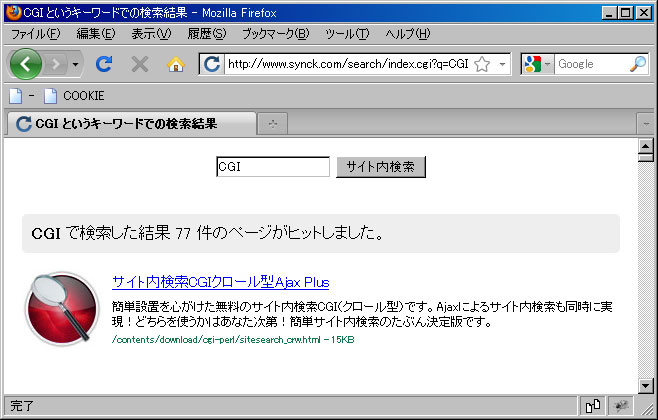Click the scrollbar down arrow
The image size is (658, 420).
tap(645, 386)
